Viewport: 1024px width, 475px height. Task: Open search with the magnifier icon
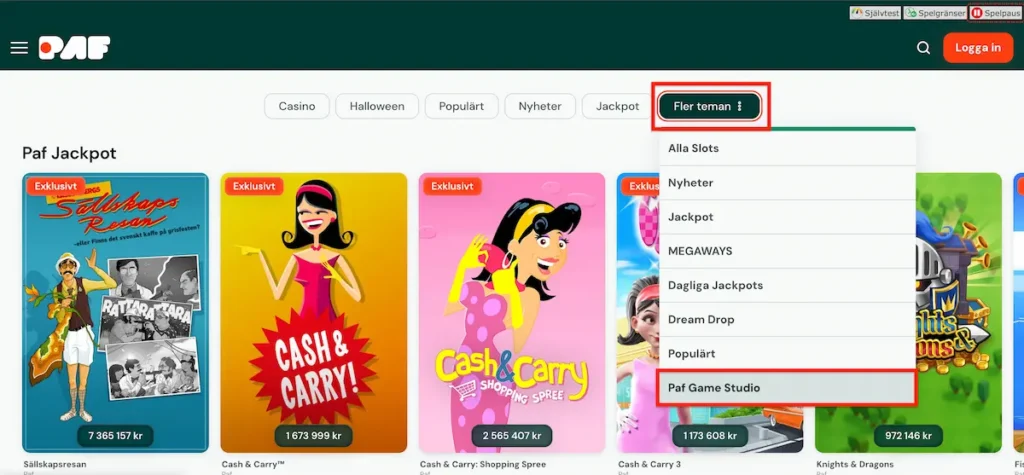point(923,48)
